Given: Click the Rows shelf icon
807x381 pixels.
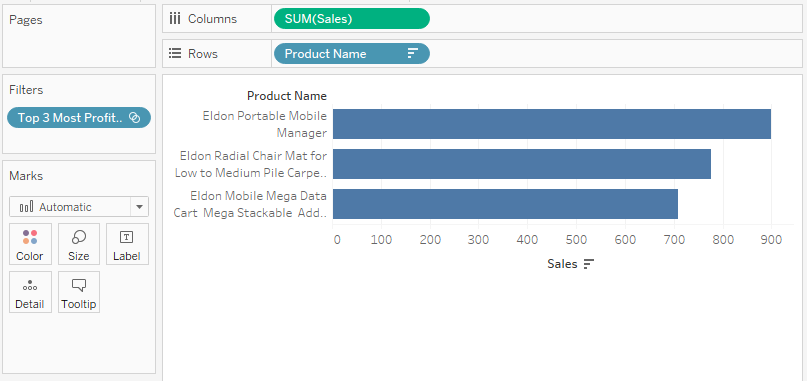Looking at the screenshot, I should [x=175, y=54].
